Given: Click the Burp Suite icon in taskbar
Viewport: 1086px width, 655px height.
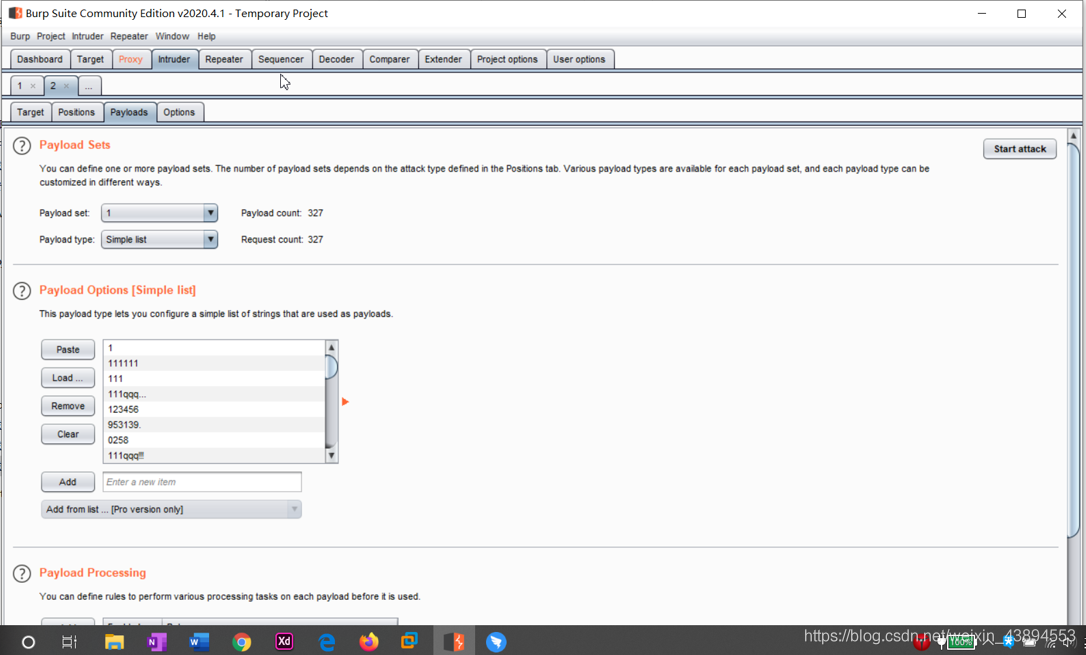Looking at the screenshot, I should [x=454, y=642].
